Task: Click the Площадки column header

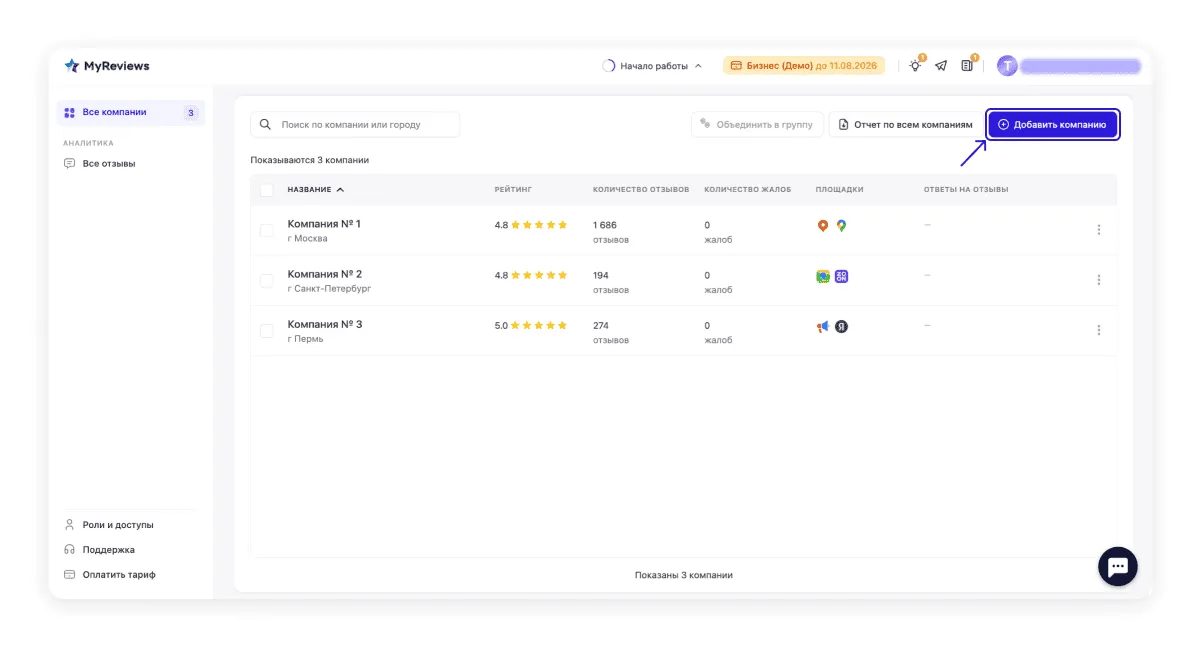Action: pyautogui.click(x=839, y=189)
